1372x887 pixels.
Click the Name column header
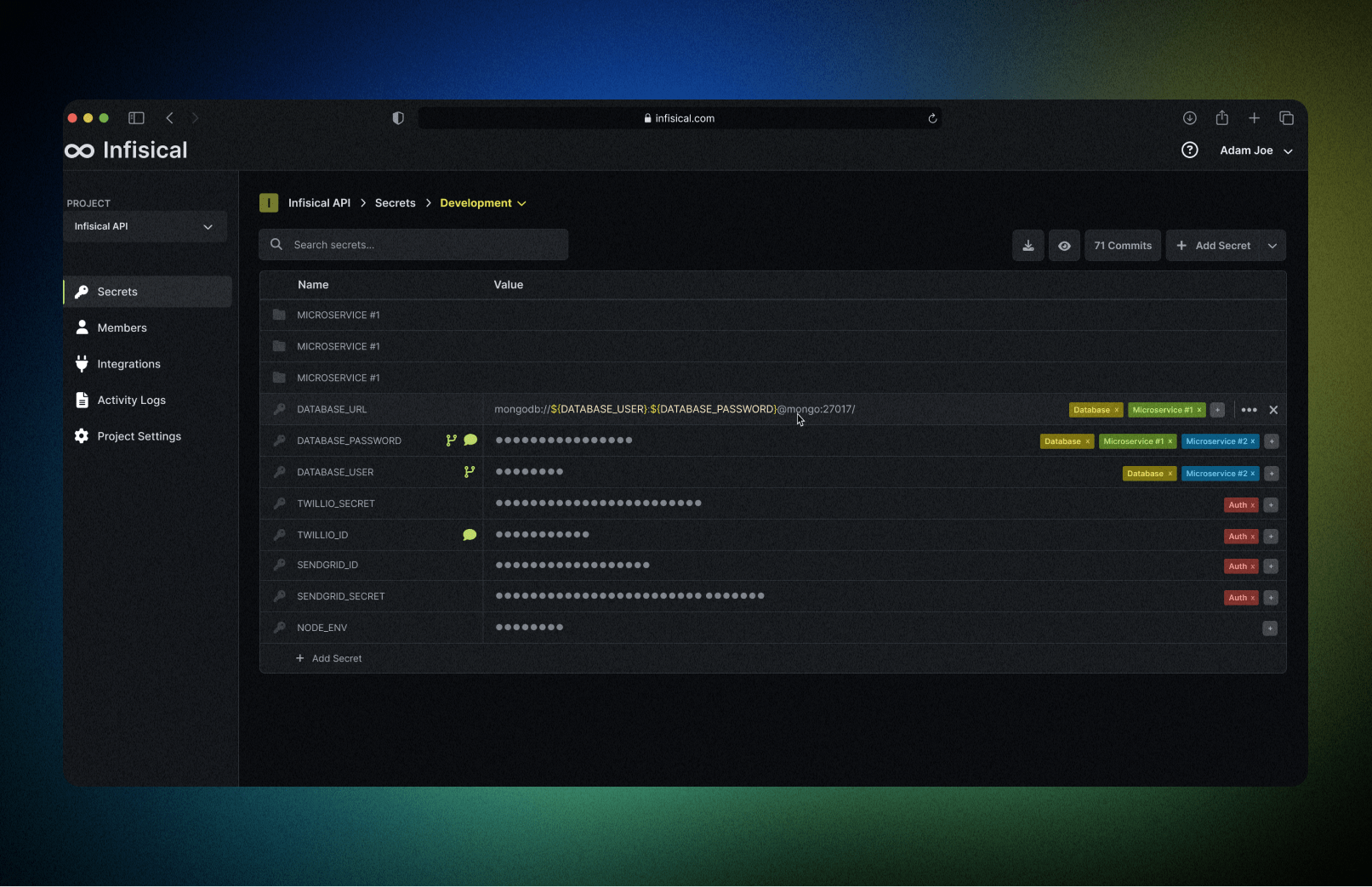(x=313, y=285)
